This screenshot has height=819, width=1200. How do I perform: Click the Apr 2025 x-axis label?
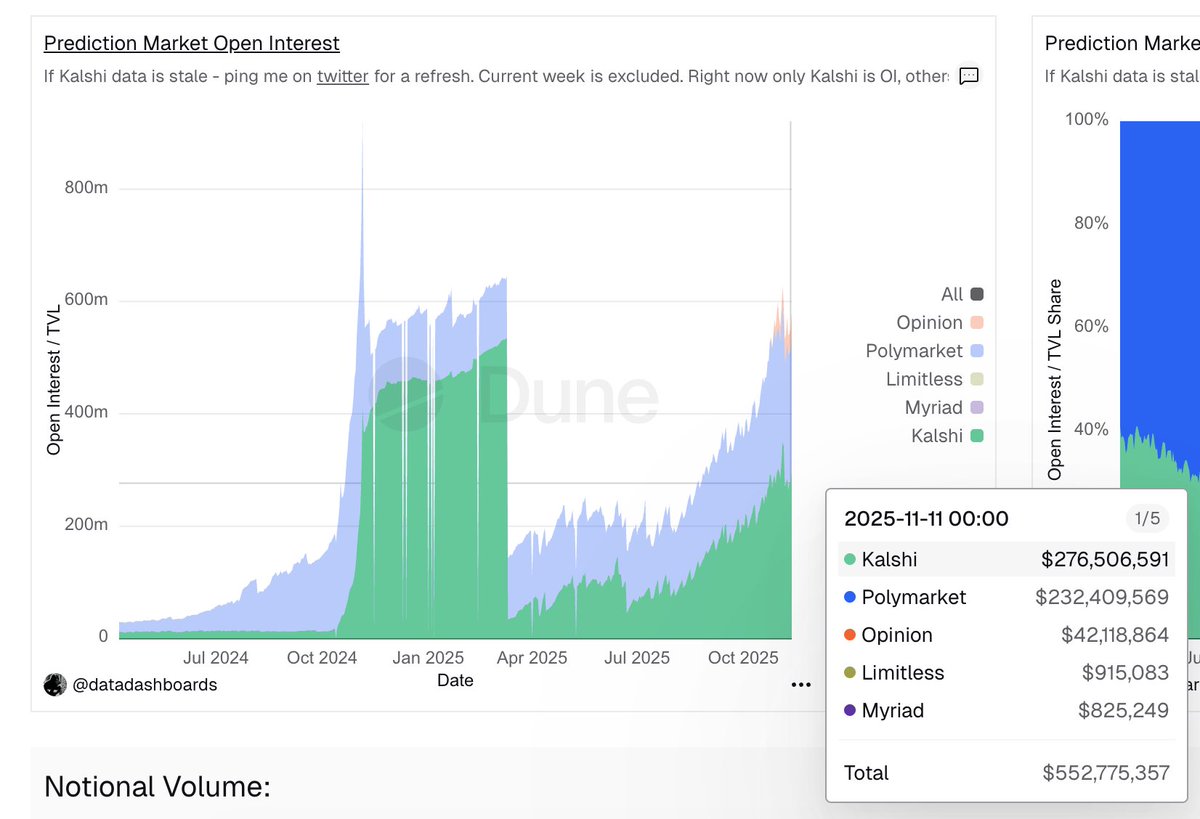pos(532,658)
